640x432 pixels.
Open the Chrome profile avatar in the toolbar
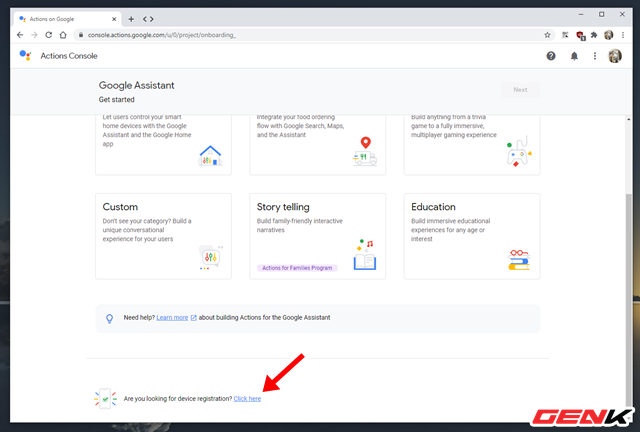(x=609, y=35)
